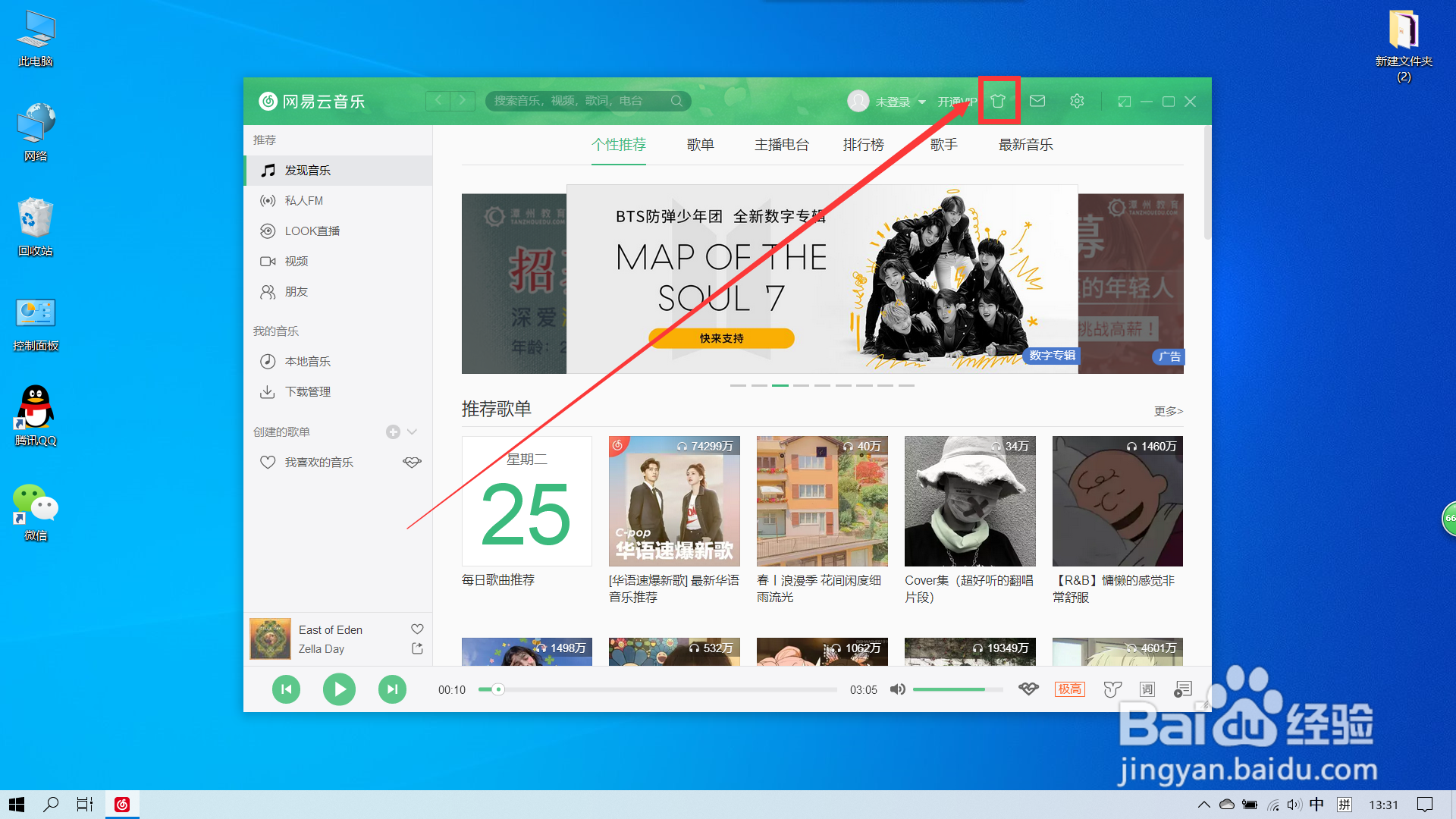This screenshot has height=819, width=1456.
Task: Open the sound effects icon
Action: (x=1112, y=689)
